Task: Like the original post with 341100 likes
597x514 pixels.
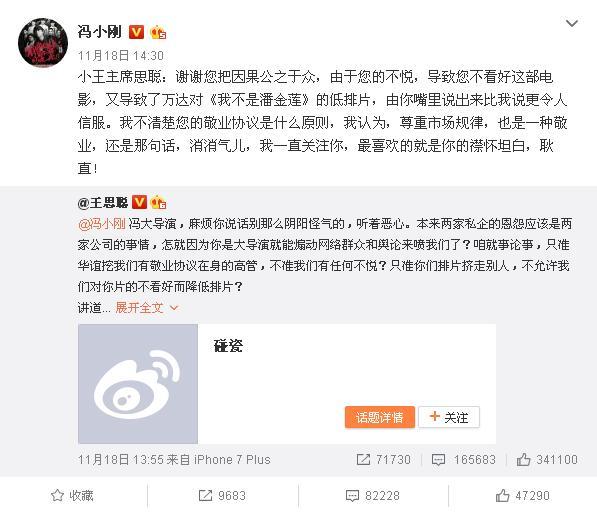Action: click(x=547, y=460)
